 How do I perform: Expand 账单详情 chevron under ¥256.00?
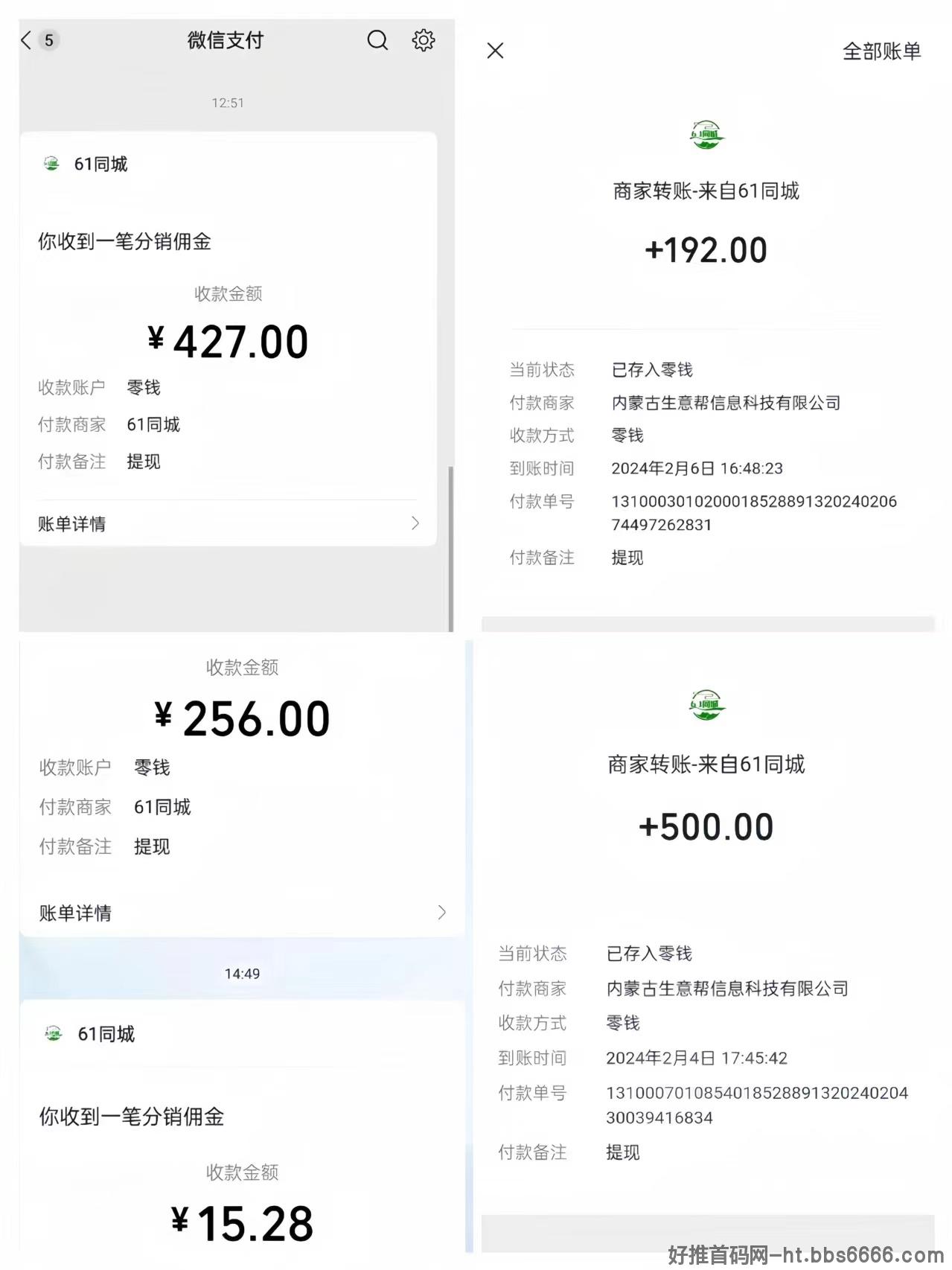point(442,912)
